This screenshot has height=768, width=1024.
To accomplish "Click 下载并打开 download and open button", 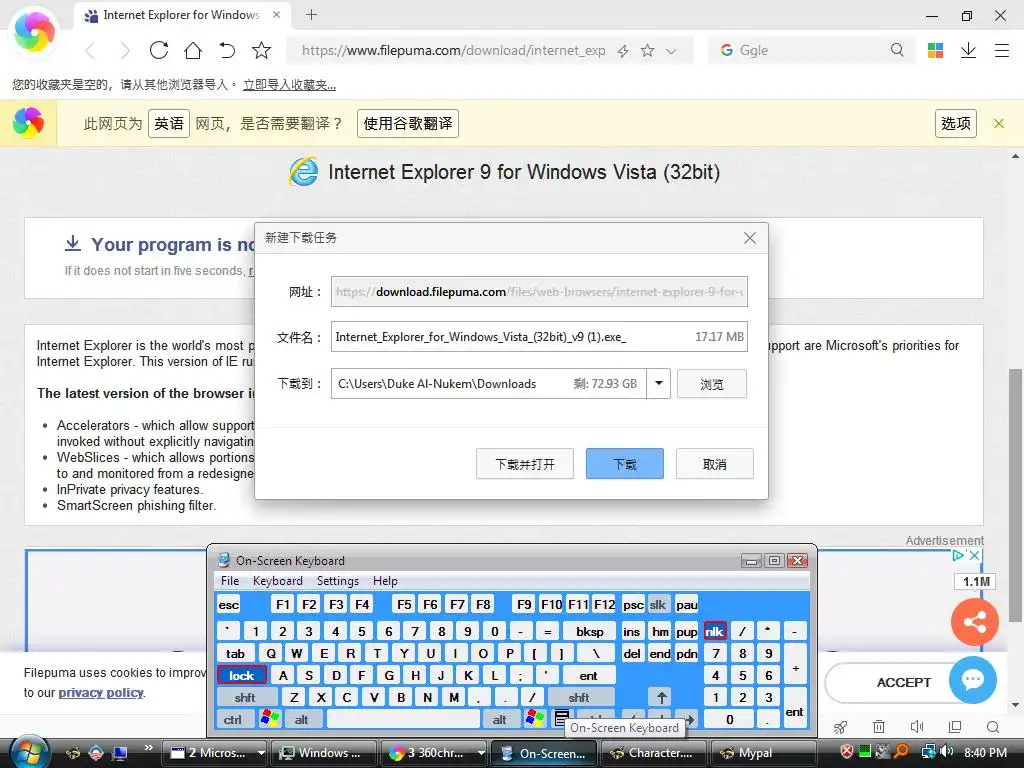I will coord(525,464).
